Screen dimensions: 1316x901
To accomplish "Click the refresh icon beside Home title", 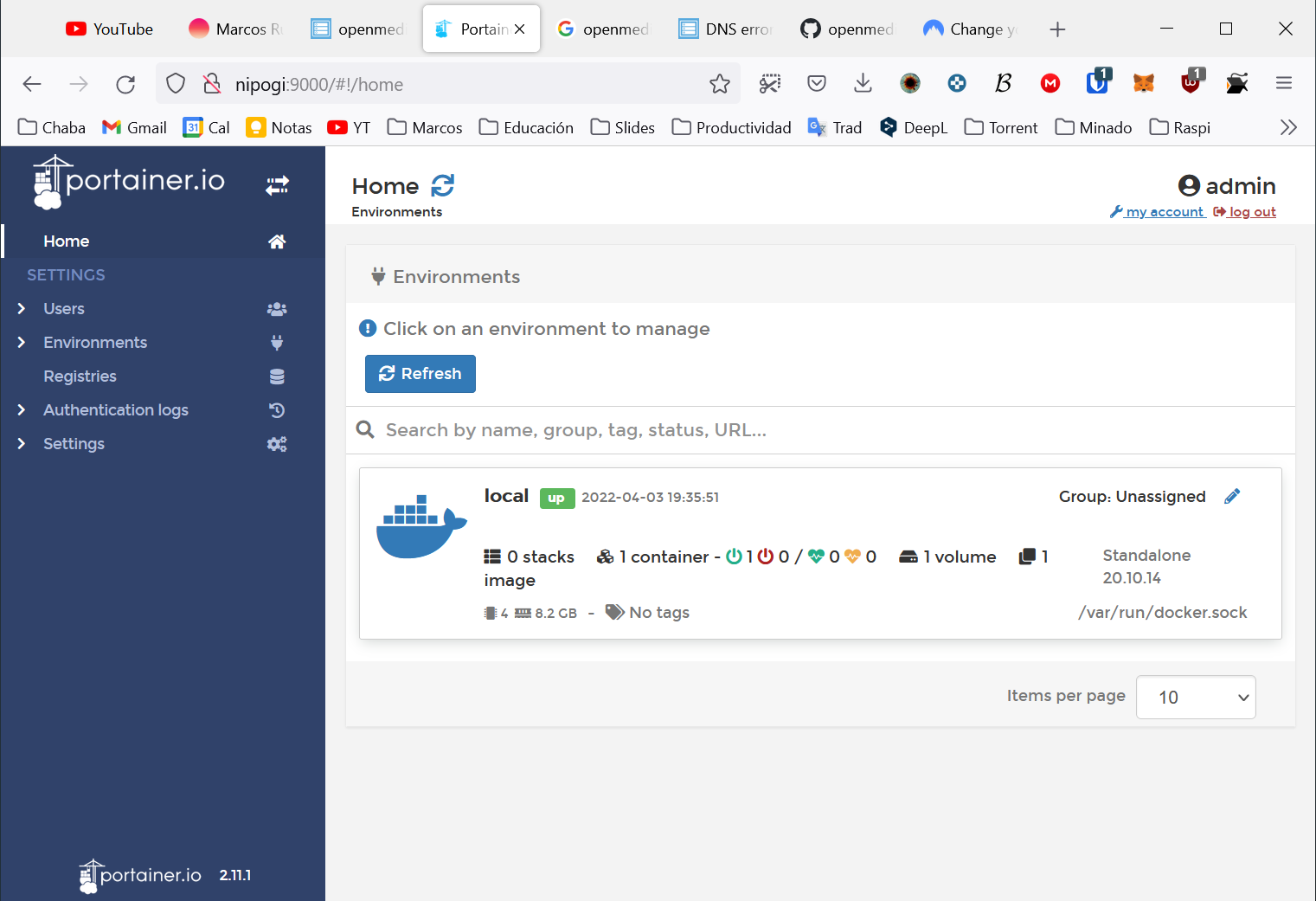I will click(442, 186).
